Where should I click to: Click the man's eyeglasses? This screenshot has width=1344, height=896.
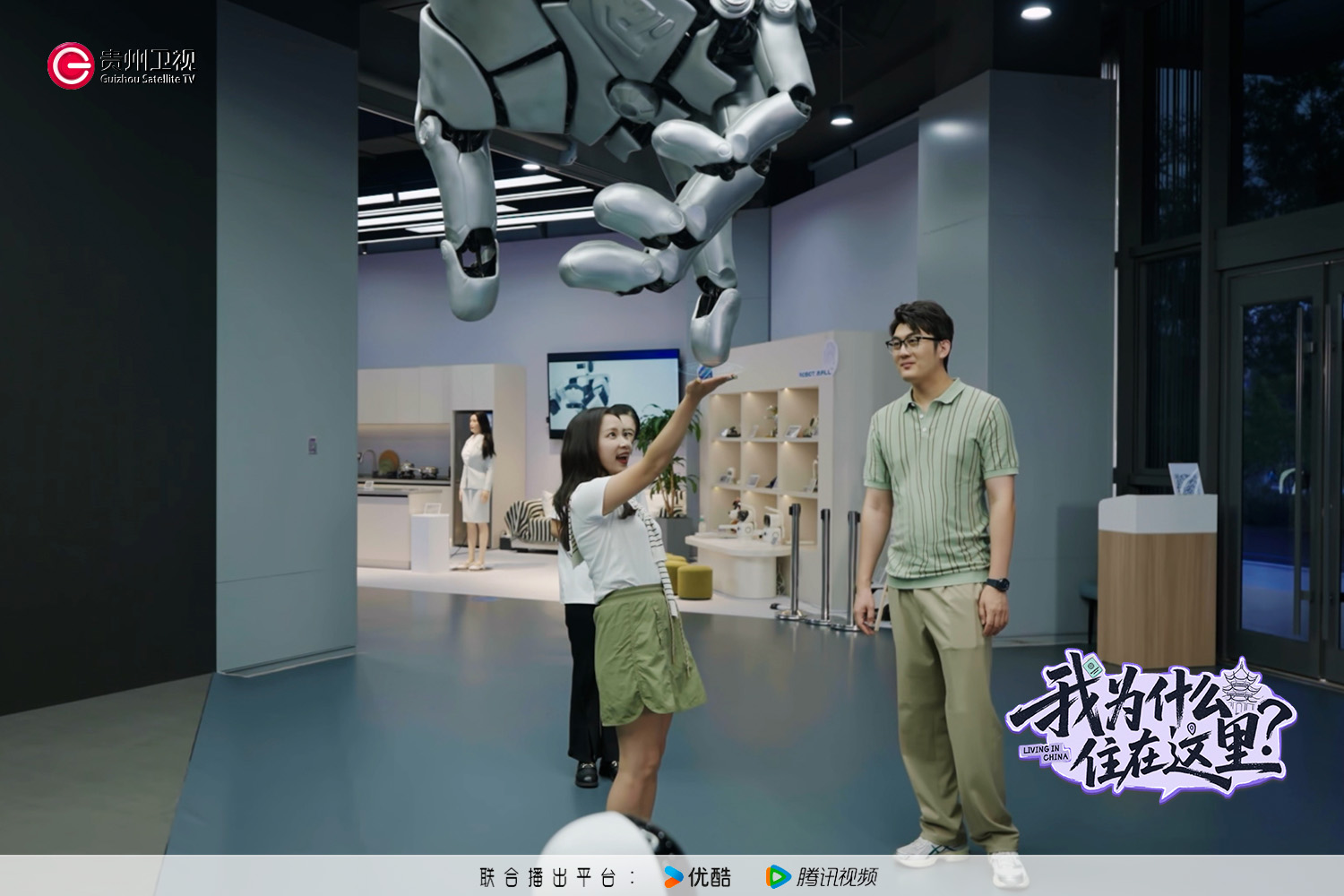(x=909, y=342)
